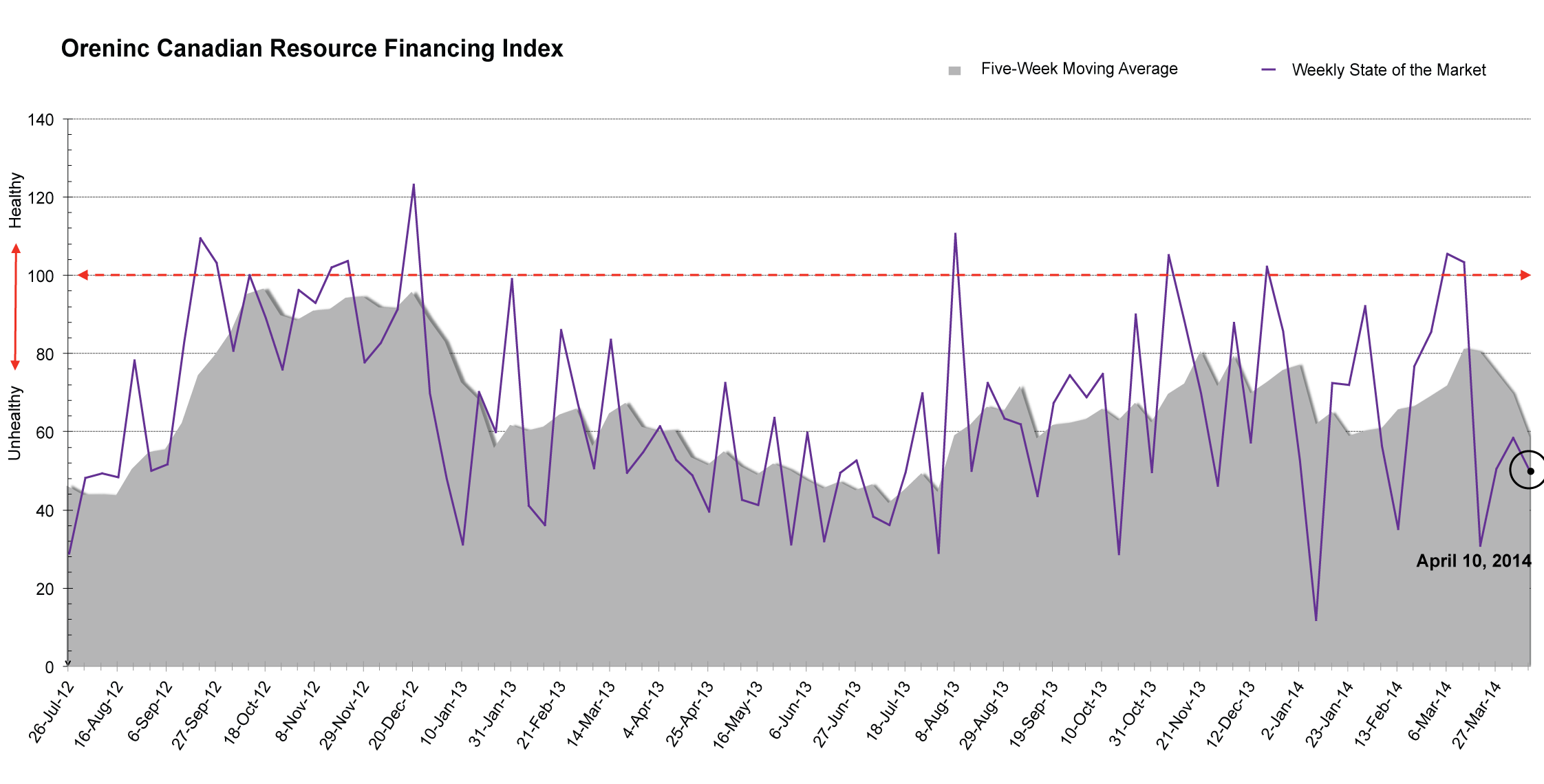Image resolution: width=1544 pixels, height=784 pixels.
Task: Click the 29-Nov-12 date label
Action: [344, 715]
